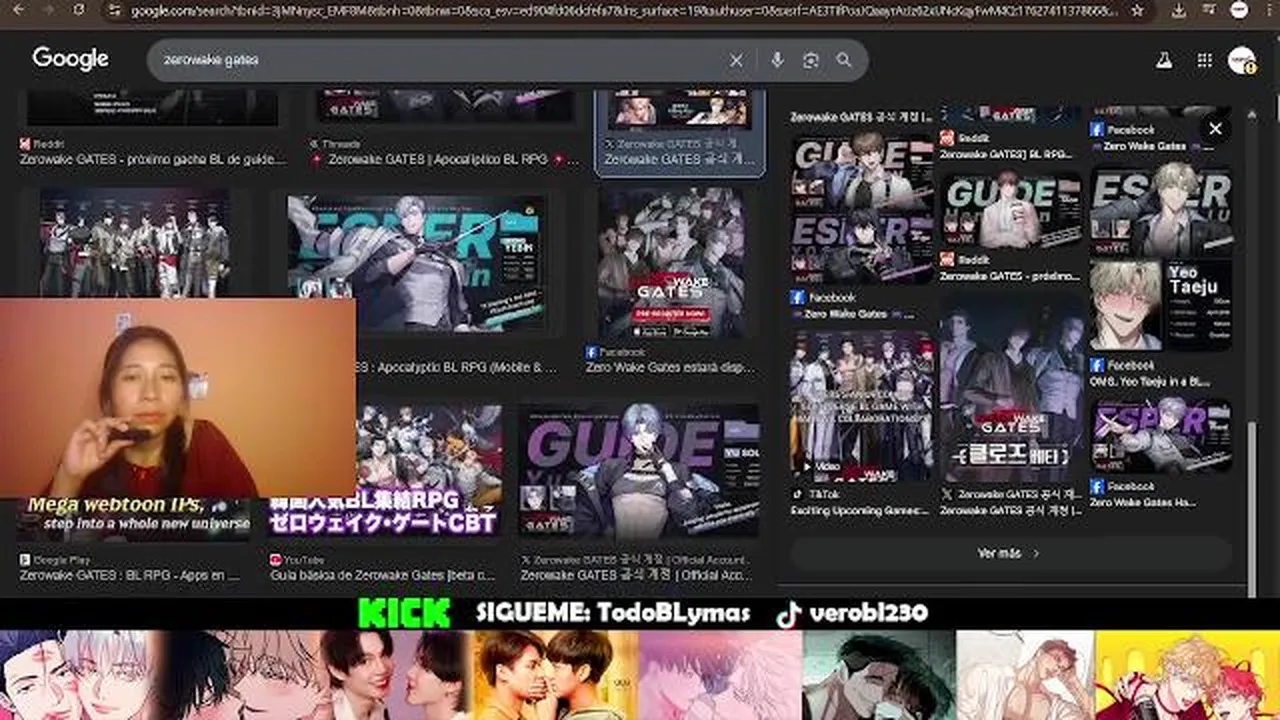Image resolution: width=1280 pixels, height=720 pixels.
Task: Select the 'Mega webtoon IPs' thumbnail
Action: pyautogui.click(x=133, y=517)
